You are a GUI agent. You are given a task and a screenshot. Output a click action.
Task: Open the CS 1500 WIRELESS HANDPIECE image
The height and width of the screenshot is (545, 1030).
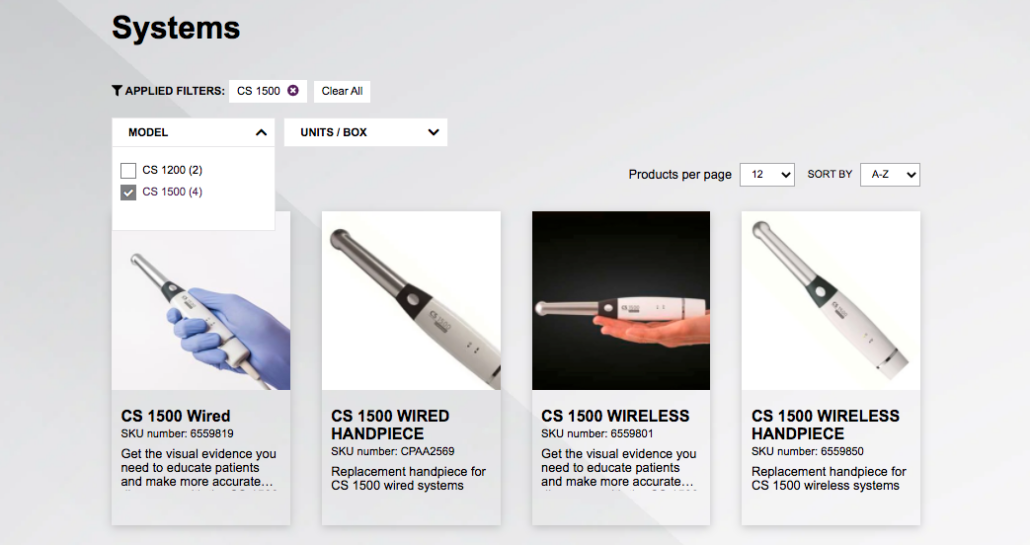pyautogui.click(x=831, y=300)
